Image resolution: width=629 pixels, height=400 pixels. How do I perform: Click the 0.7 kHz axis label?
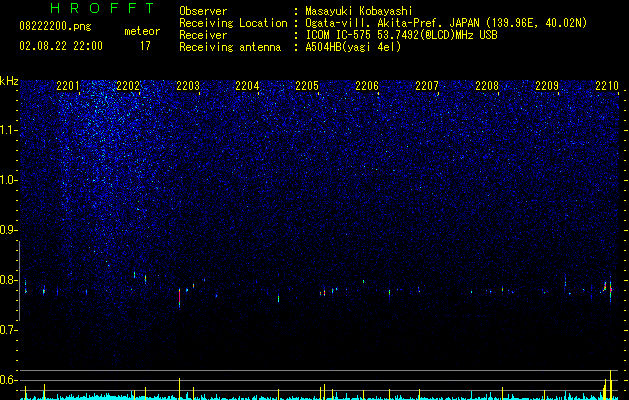tap(8, 330)
